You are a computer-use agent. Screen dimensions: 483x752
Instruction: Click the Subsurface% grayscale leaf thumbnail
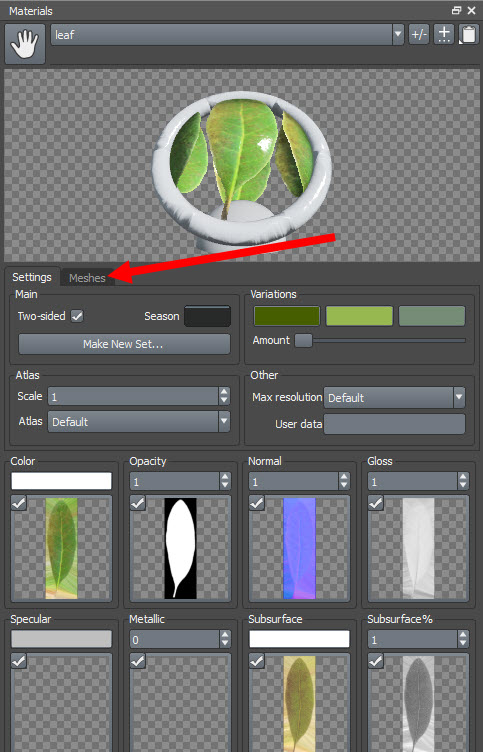click(418, 704)
